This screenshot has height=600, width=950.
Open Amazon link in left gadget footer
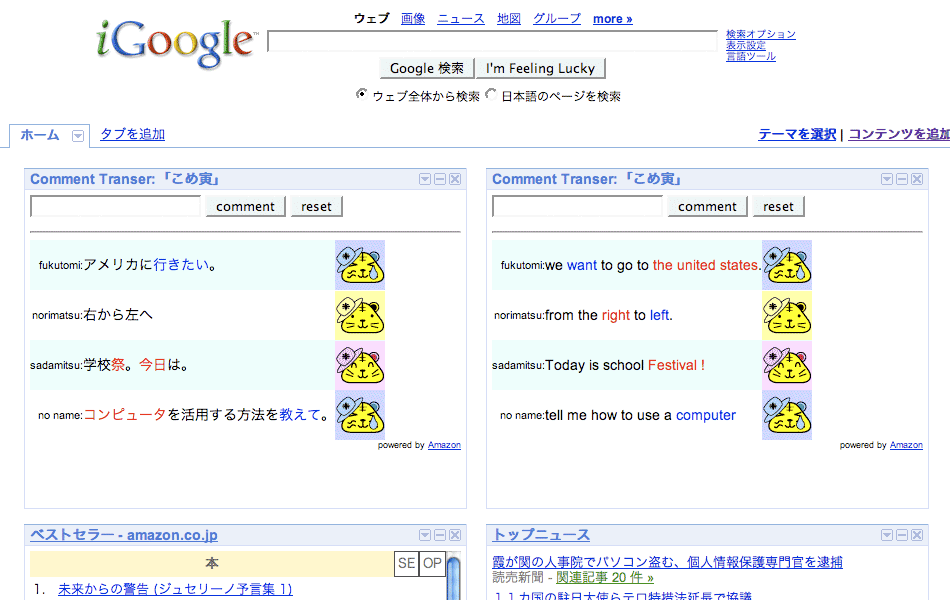444,445
